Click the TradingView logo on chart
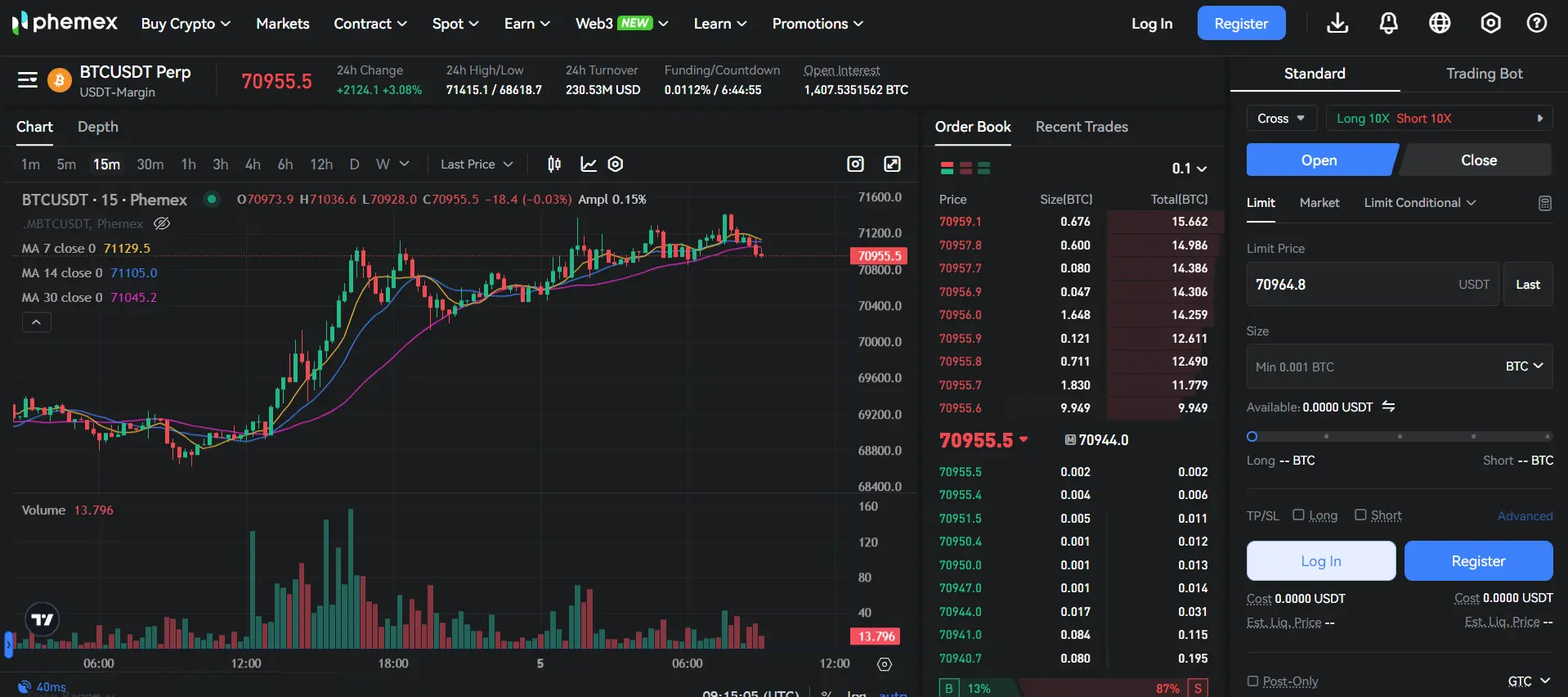This screenshot has width=1568, height=697. [x=43, y=620]
